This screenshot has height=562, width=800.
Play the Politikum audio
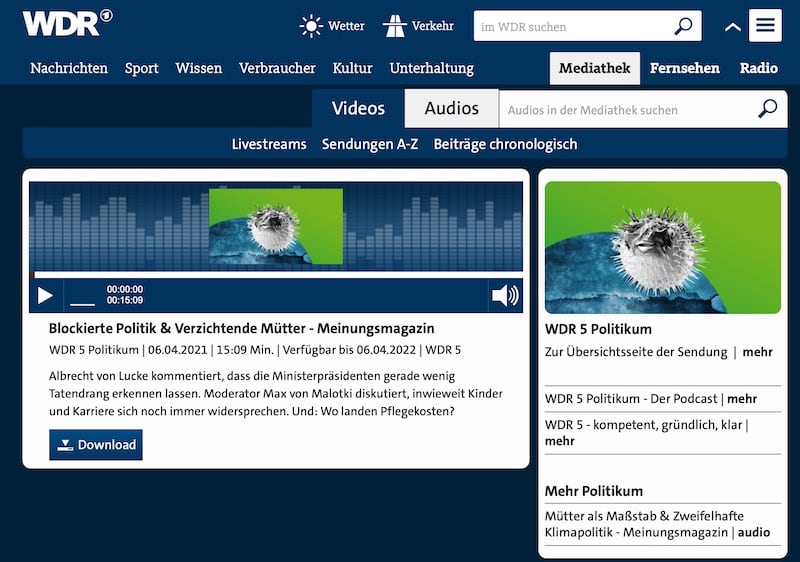click(45, 295)
